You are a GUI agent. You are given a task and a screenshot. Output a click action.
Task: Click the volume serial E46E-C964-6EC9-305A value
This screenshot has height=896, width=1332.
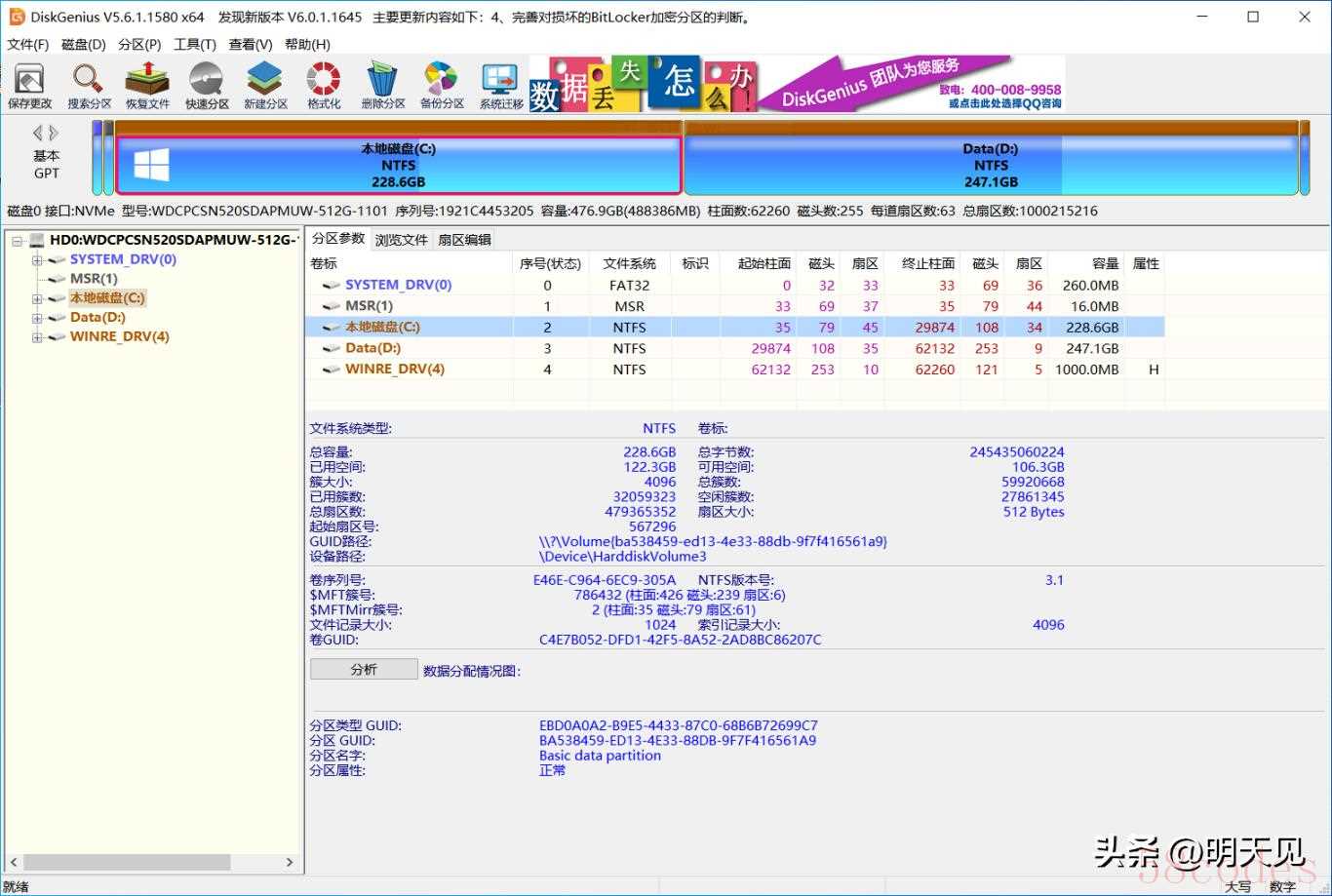click(x=605, y=580)
